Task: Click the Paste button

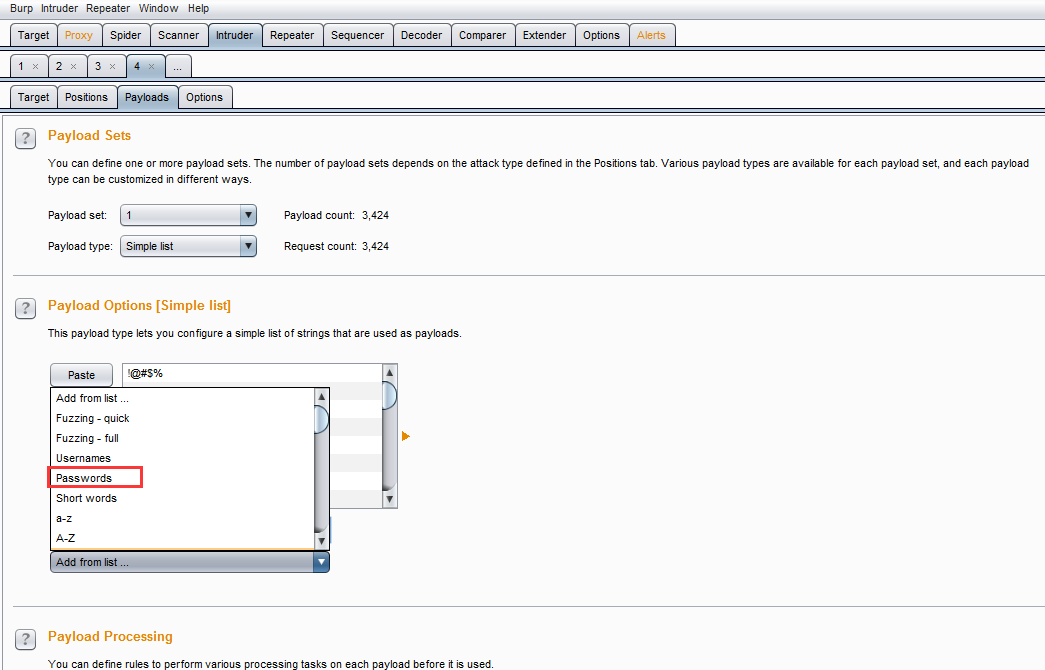Action: tap(81, 375)
